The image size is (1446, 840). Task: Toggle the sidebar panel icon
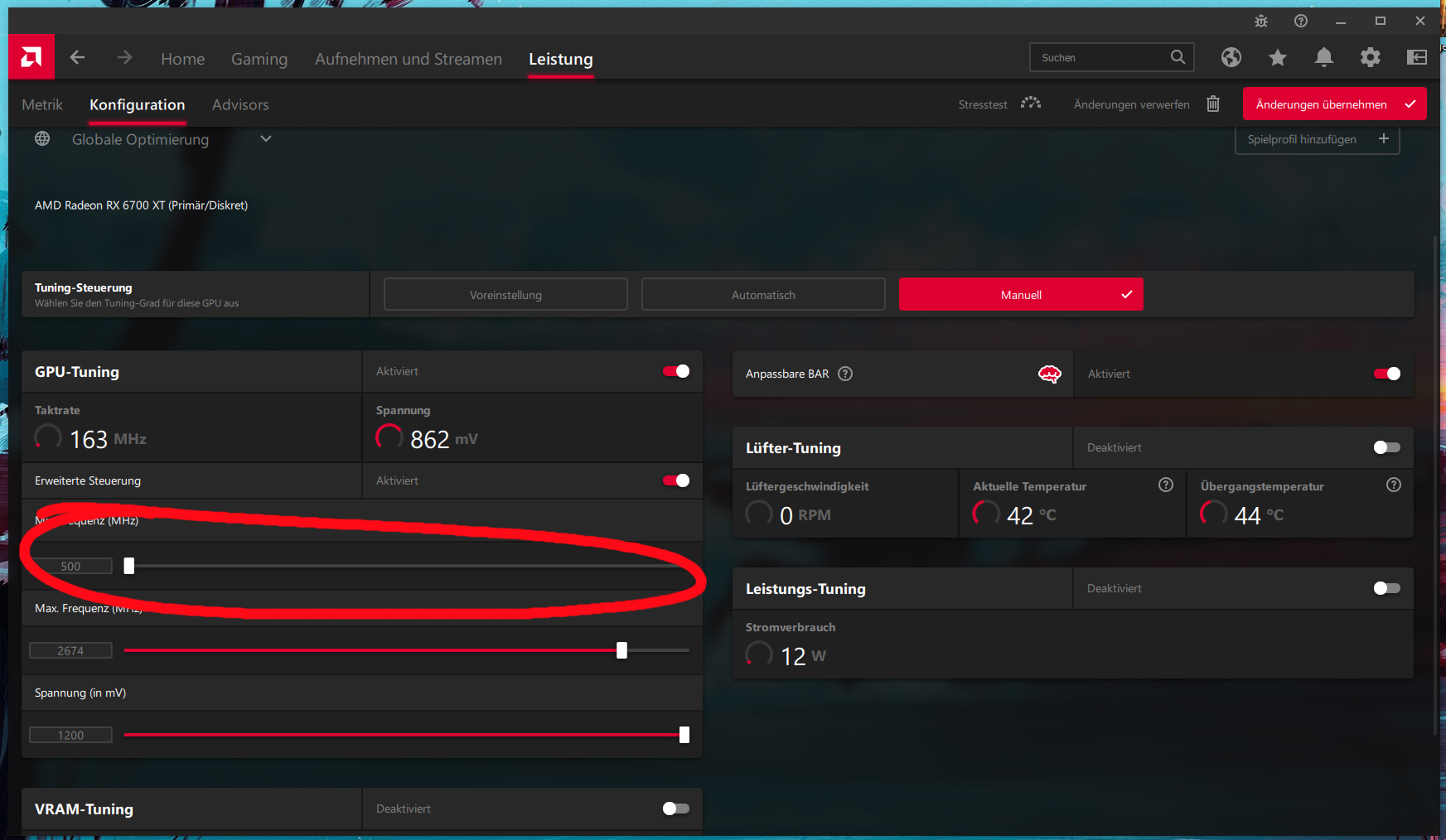1417,57
